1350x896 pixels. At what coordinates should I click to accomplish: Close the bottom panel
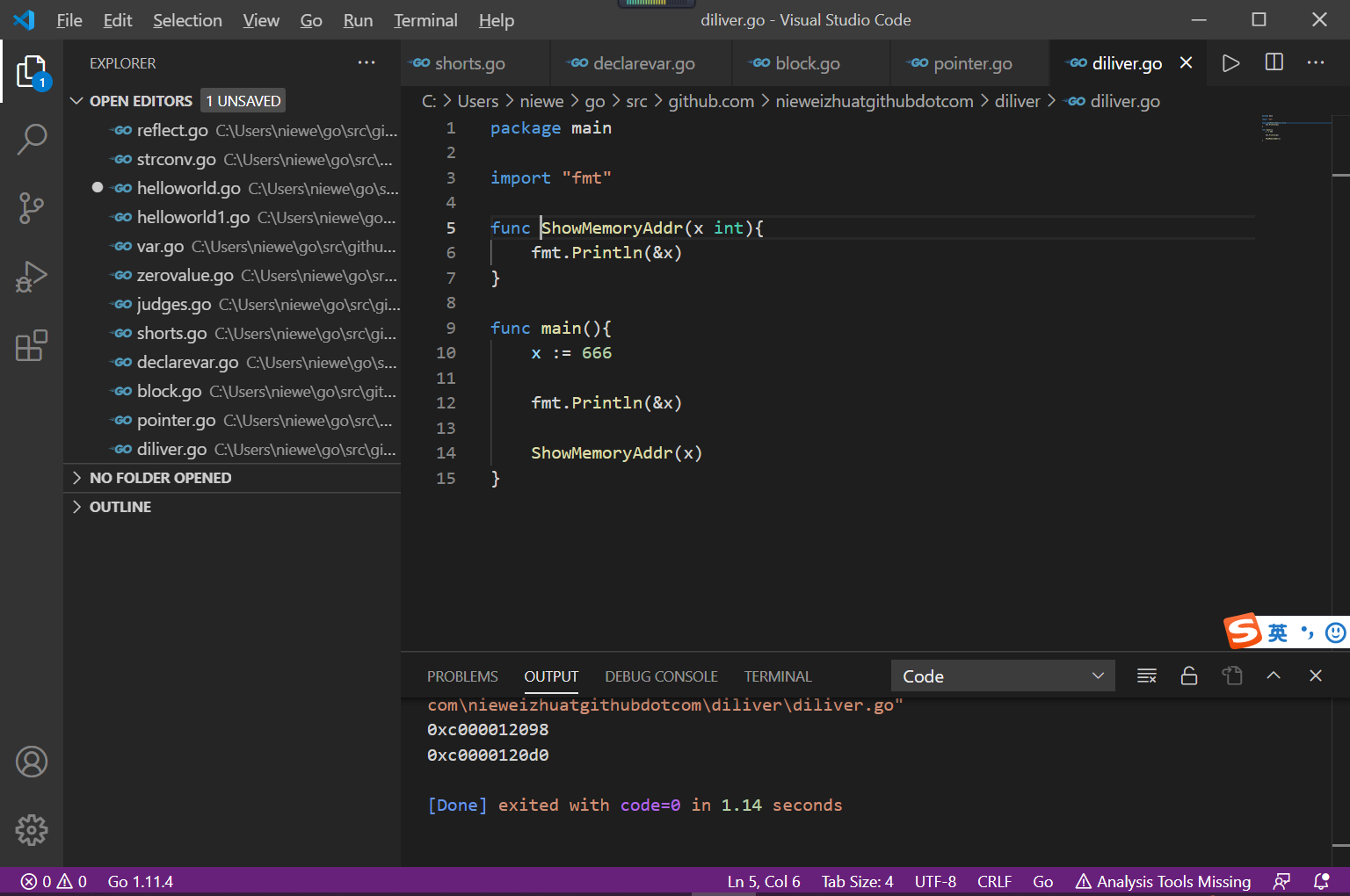click(1316, 676)
